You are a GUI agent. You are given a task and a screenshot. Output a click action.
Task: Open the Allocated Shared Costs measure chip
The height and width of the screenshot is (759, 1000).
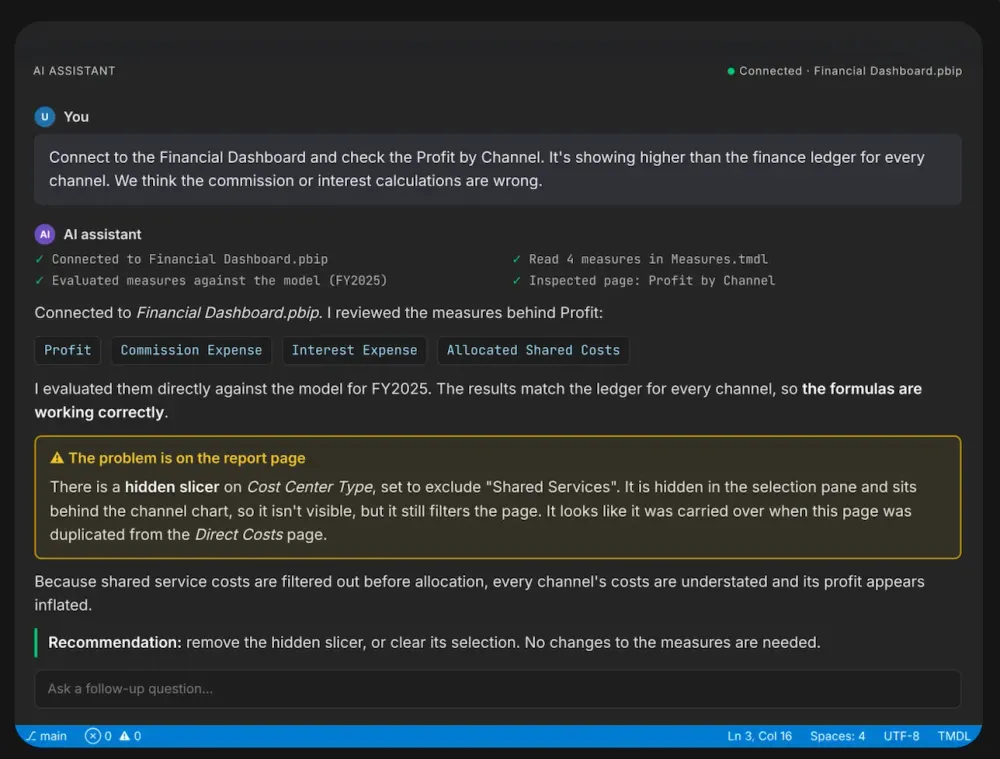pos(533,350)
